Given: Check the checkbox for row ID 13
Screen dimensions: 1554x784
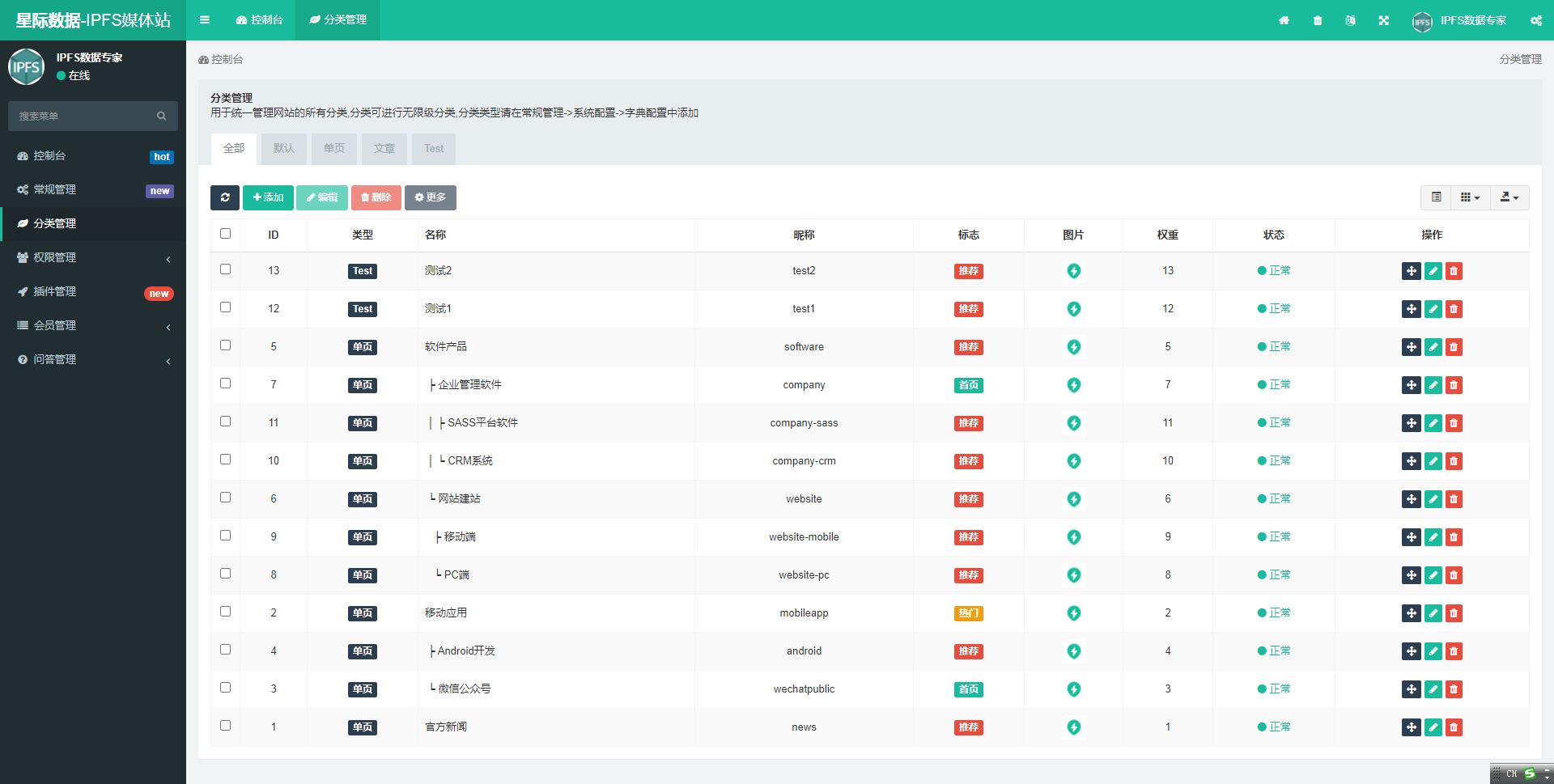Looking at the screenshot, I should click(225, 269).
